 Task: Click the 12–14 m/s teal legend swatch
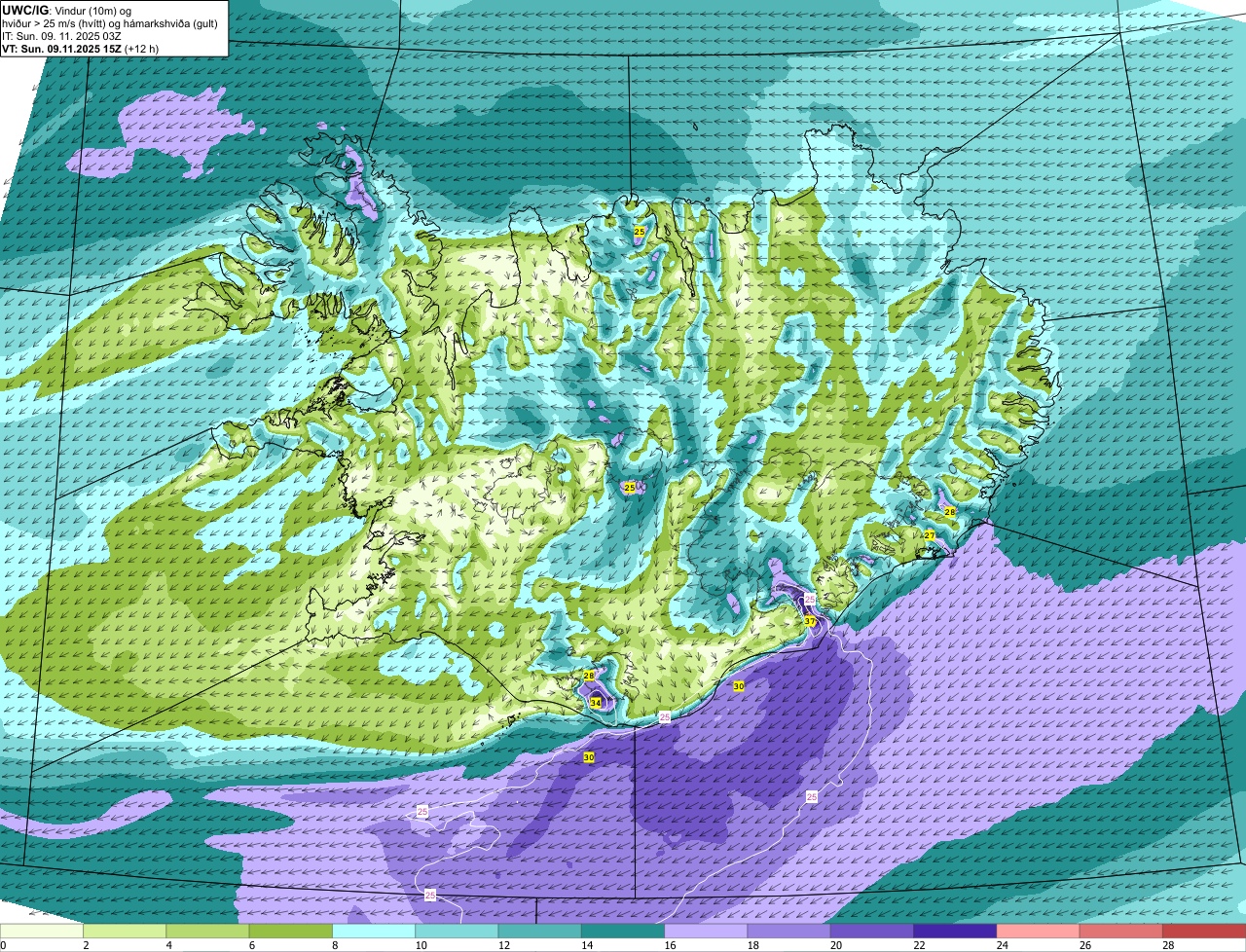click(540, 932)
